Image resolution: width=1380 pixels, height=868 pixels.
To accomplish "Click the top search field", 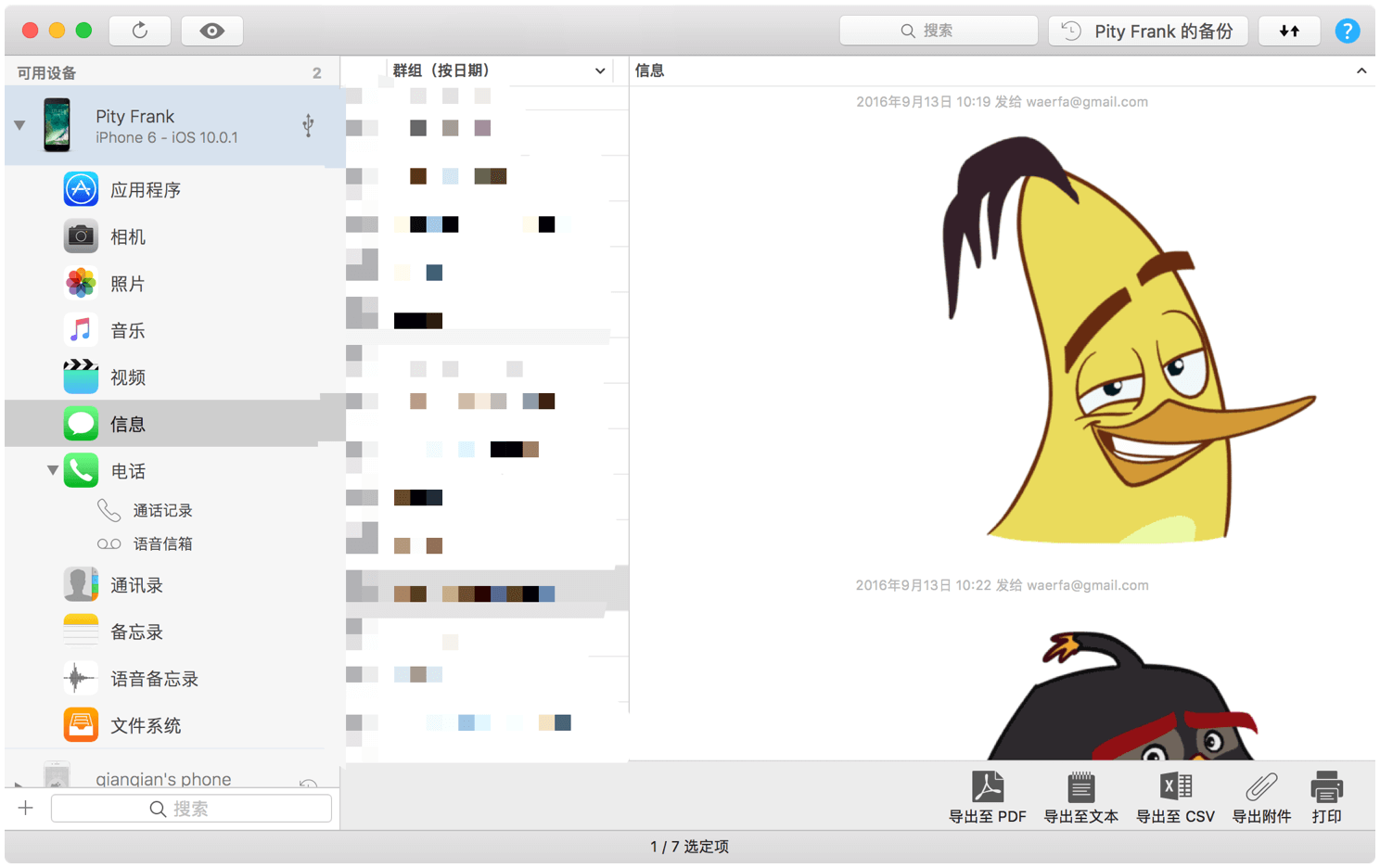I will click(x=939, y=31).
